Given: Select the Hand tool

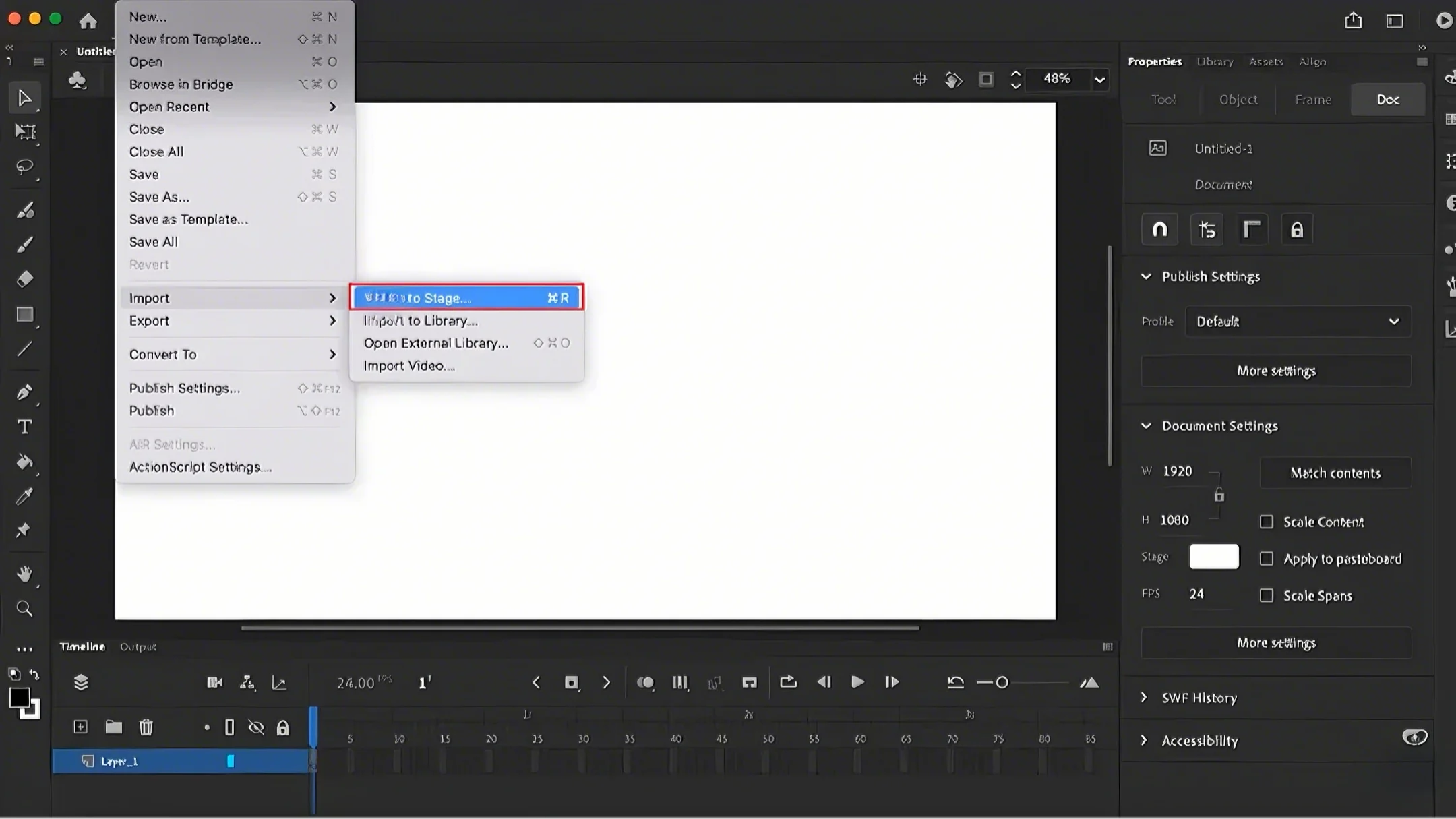Looking at the screenshot, I should coord(24,574).
